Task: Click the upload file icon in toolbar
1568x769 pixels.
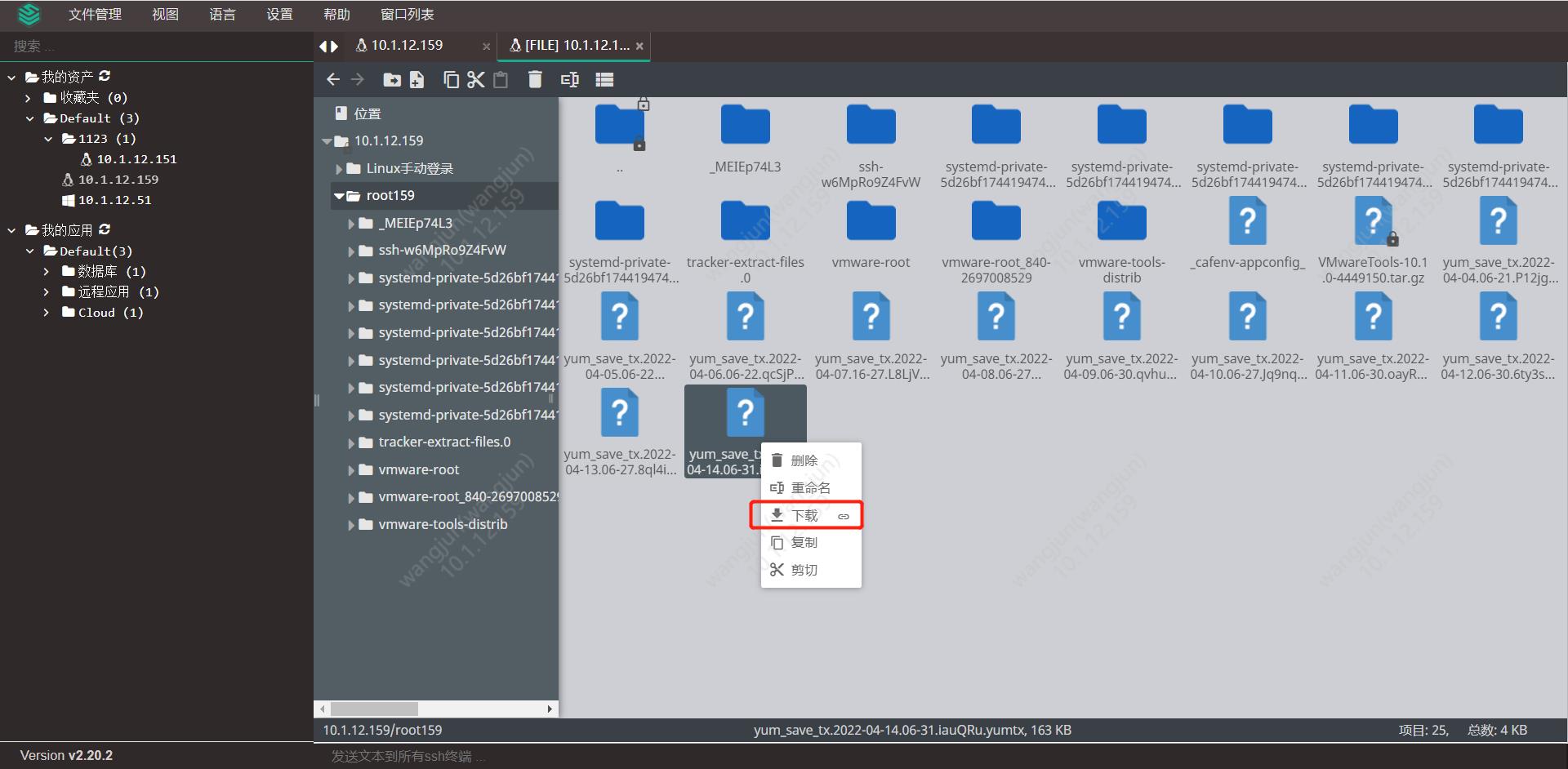Action: [x=416, y=79]
